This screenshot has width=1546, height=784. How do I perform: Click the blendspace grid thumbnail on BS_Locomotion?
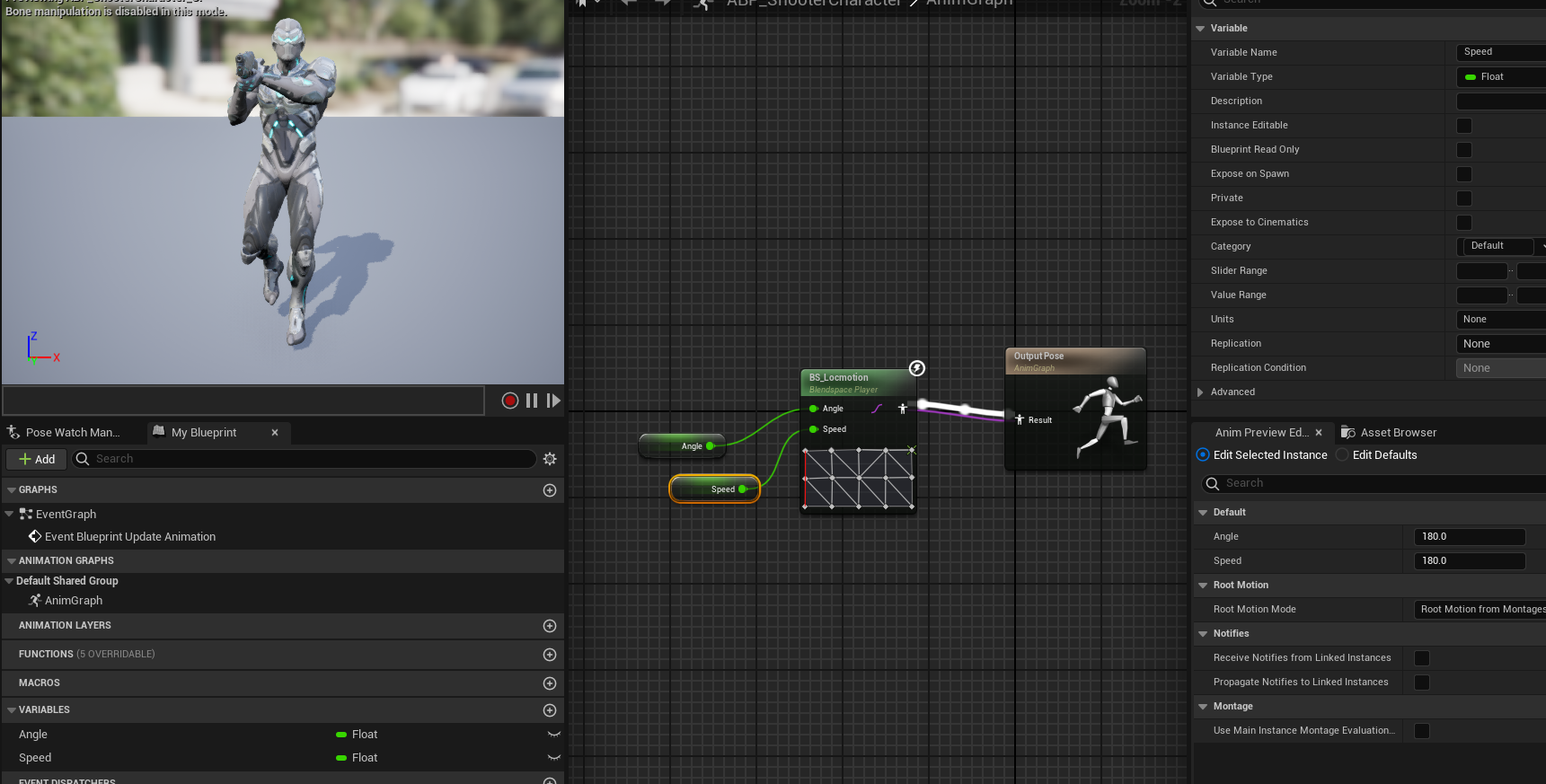pos(859,478)
